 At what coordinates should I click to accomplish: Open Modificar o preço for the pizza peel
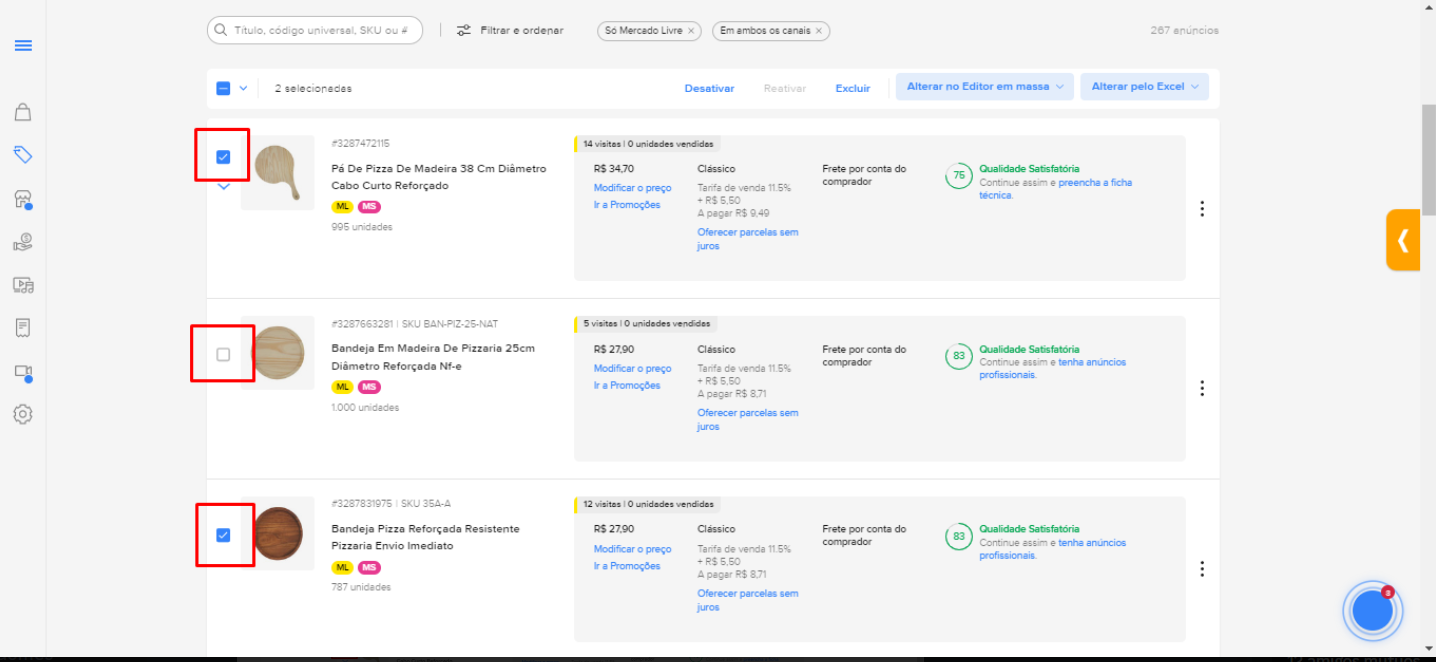pos(633,187)
